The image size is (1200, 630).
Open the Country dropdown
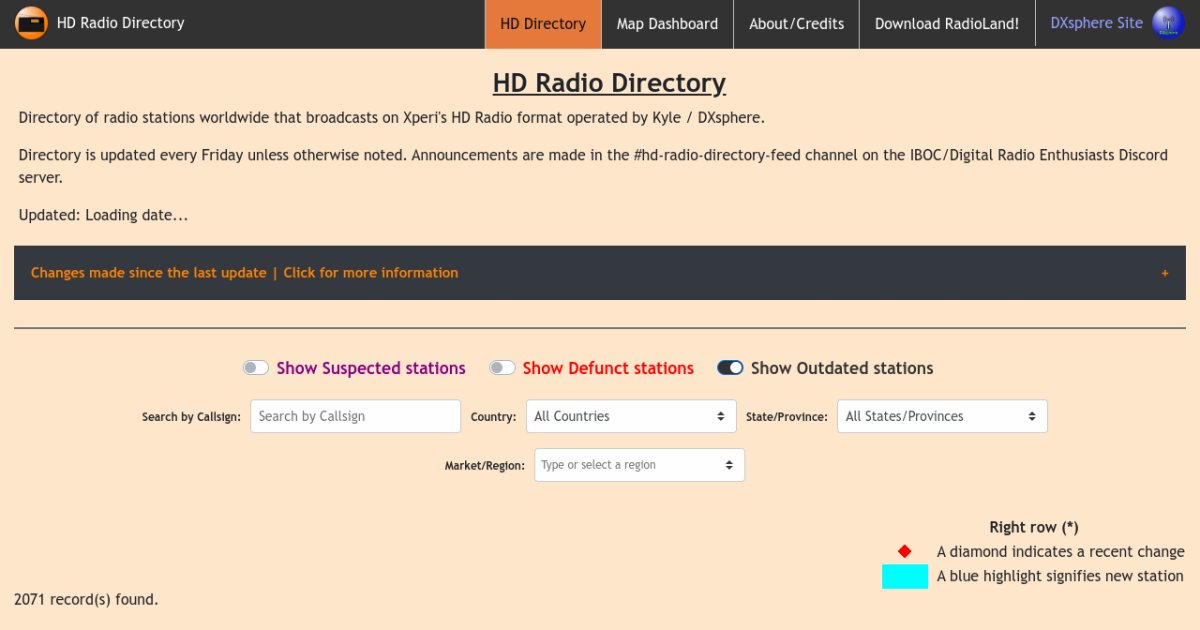(628, 416)
